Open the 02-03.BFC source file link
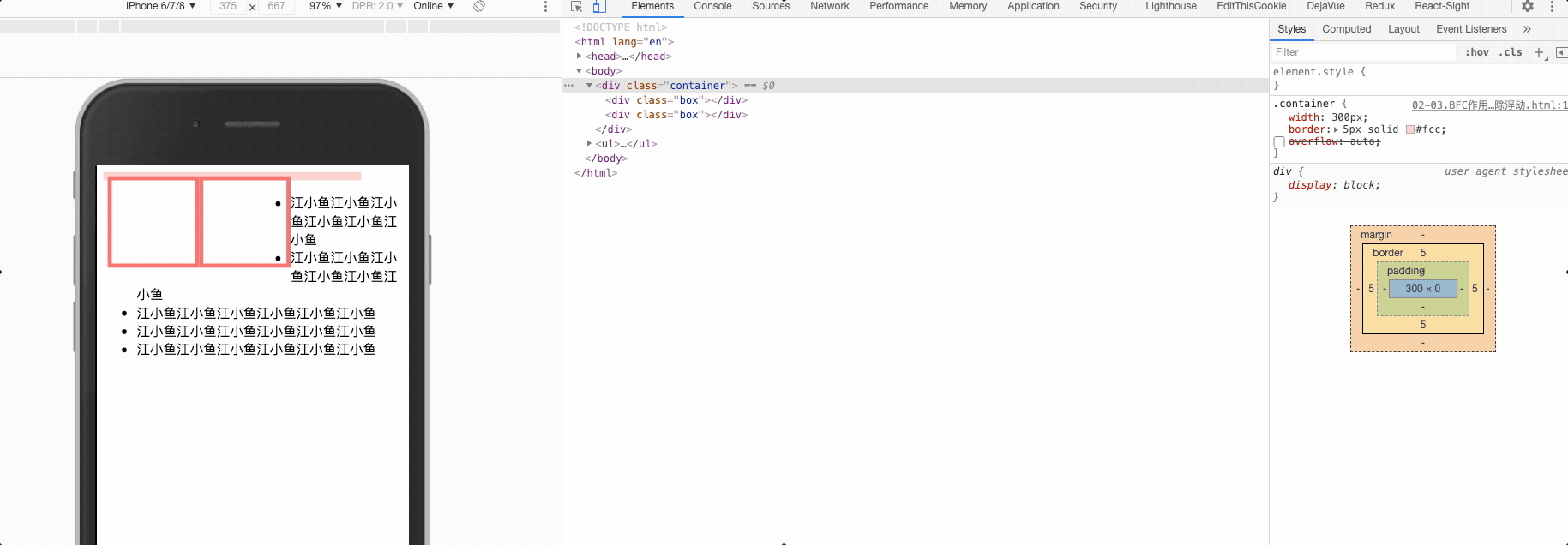 click(1488, 105)
